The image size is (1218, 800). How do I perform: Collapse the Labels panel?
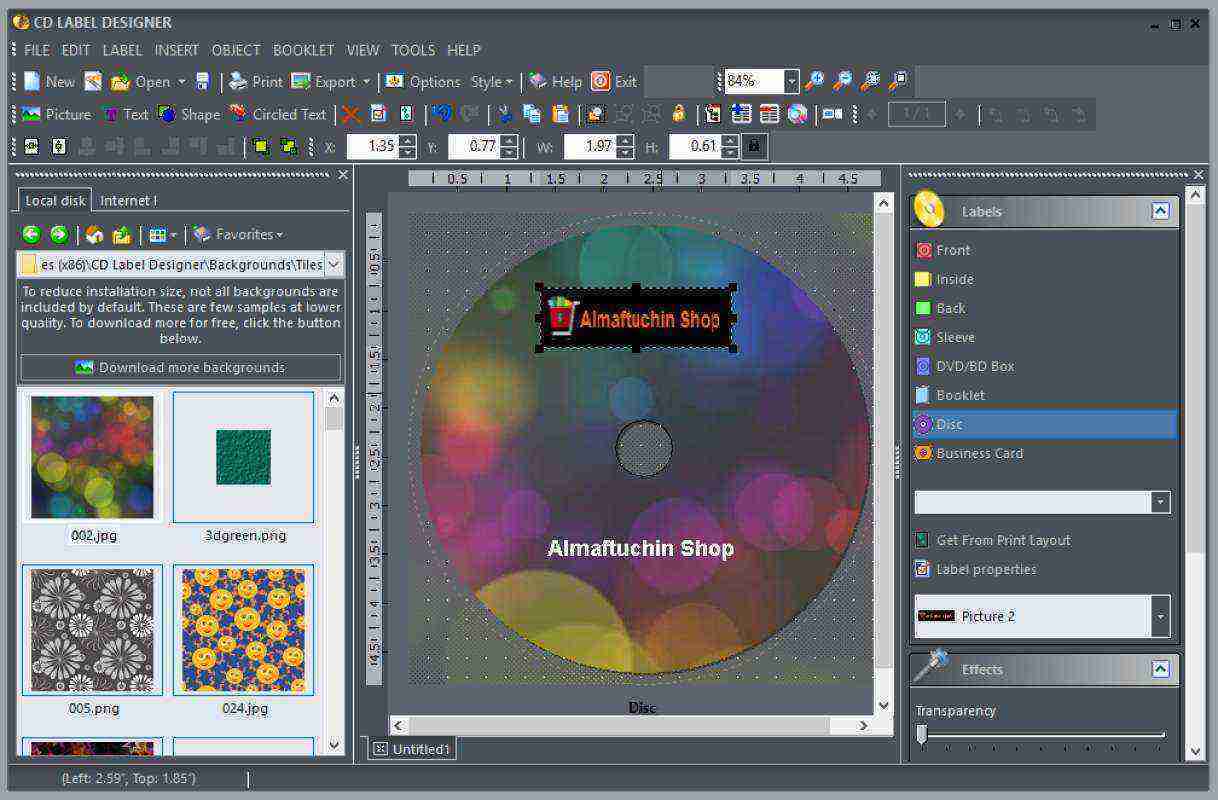[1160, 211]
